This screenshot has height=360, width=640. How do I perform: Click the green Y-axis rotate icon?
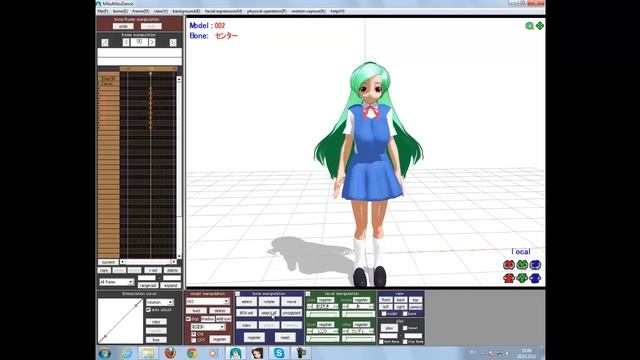(x=522, y=265)
